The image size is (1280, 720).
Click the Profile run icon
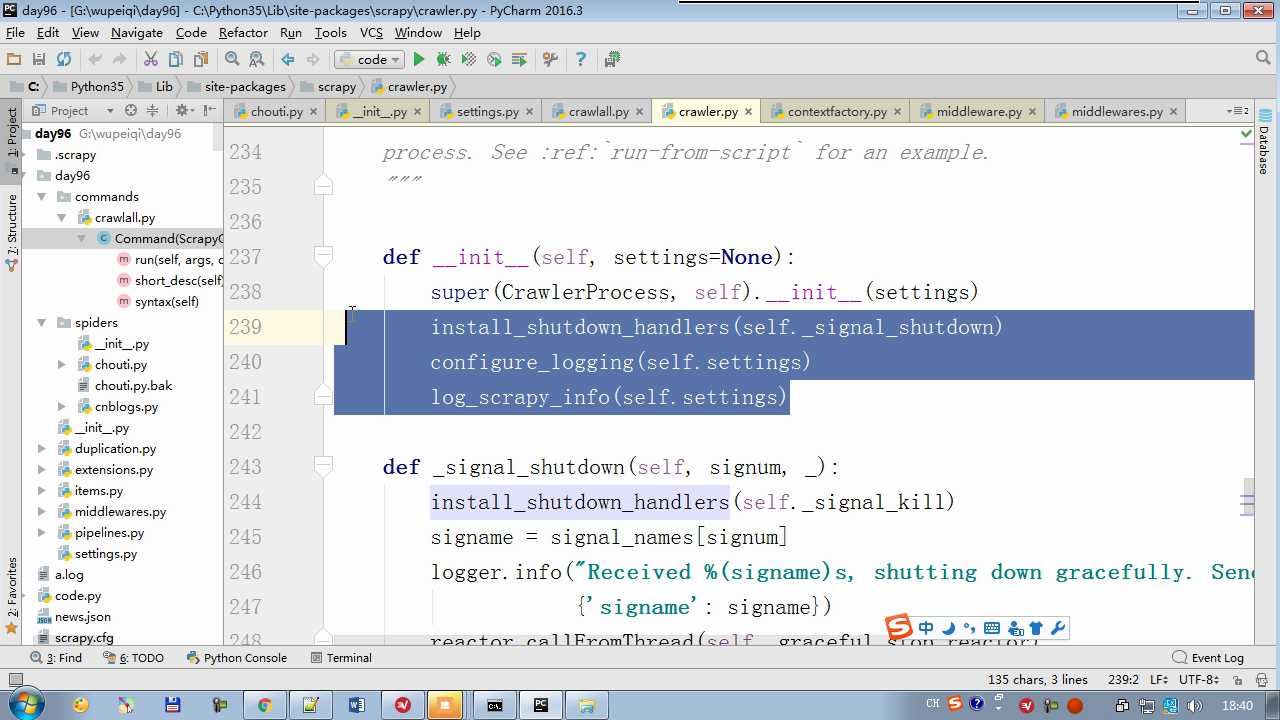[494, 59]
